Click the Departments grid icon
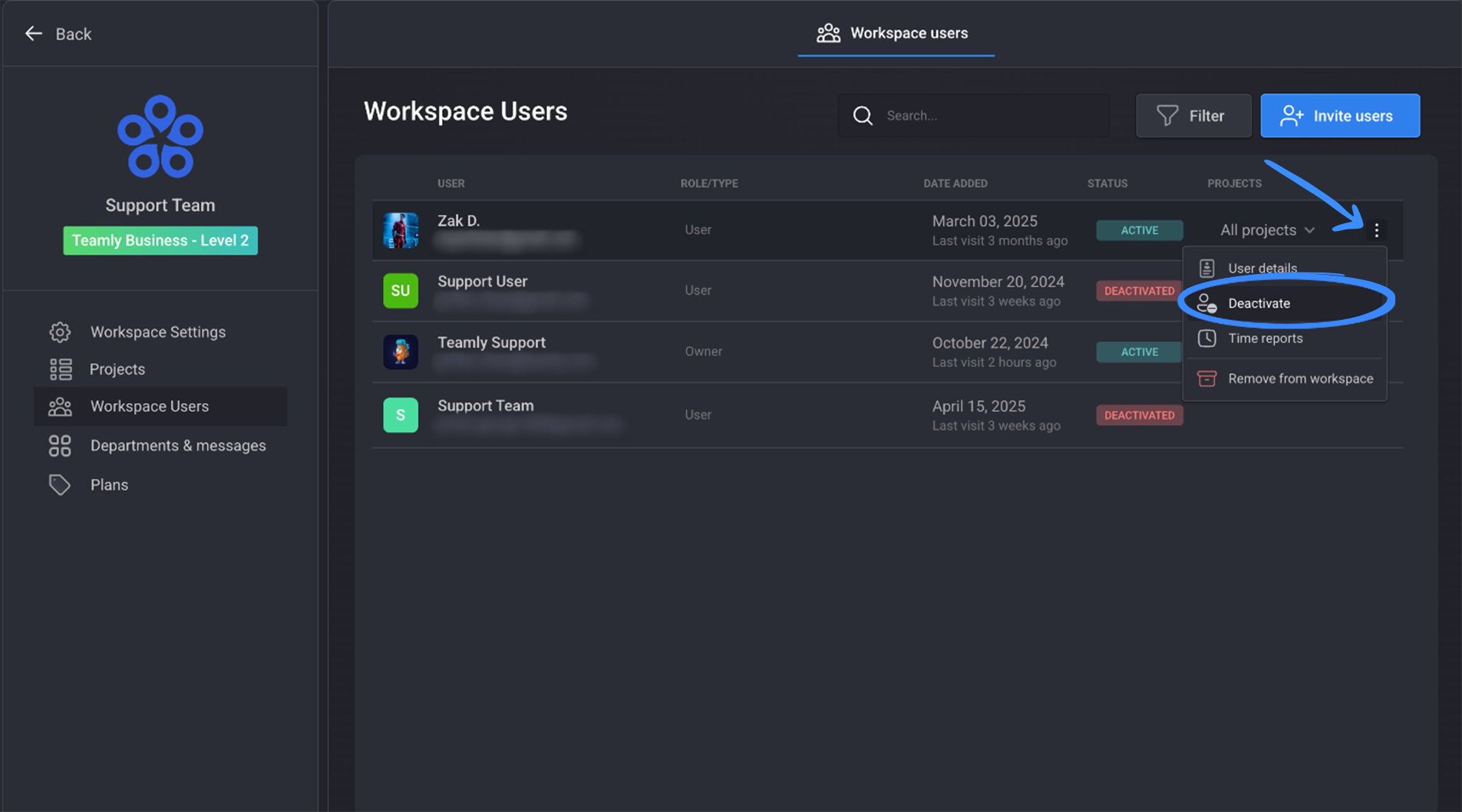Screen dimensions: 1462x812 pos(60,445)
